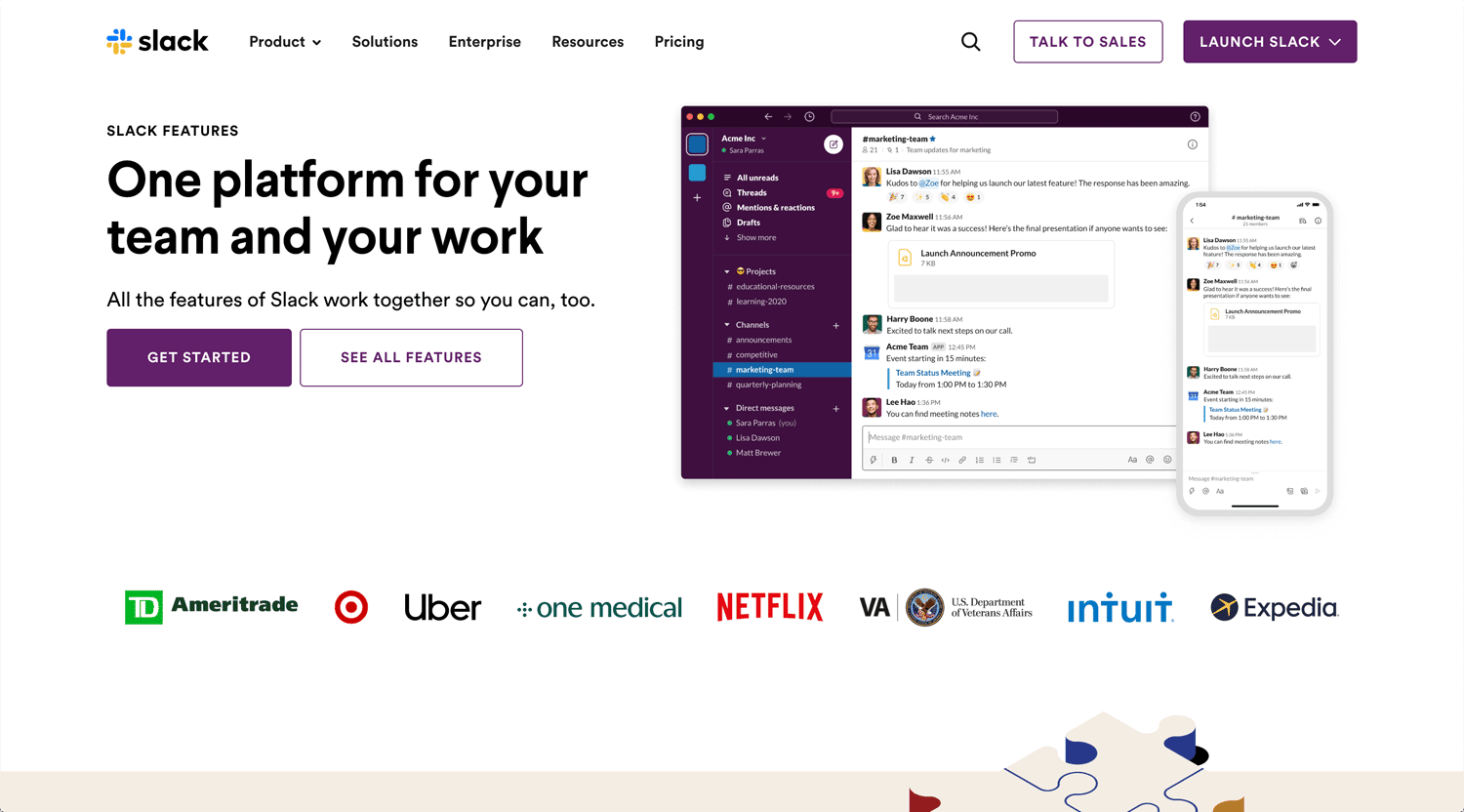Toggle italic formatting in message composer
The height and width of the screenshot is (812, 1464).
click(x=912, y=460)
